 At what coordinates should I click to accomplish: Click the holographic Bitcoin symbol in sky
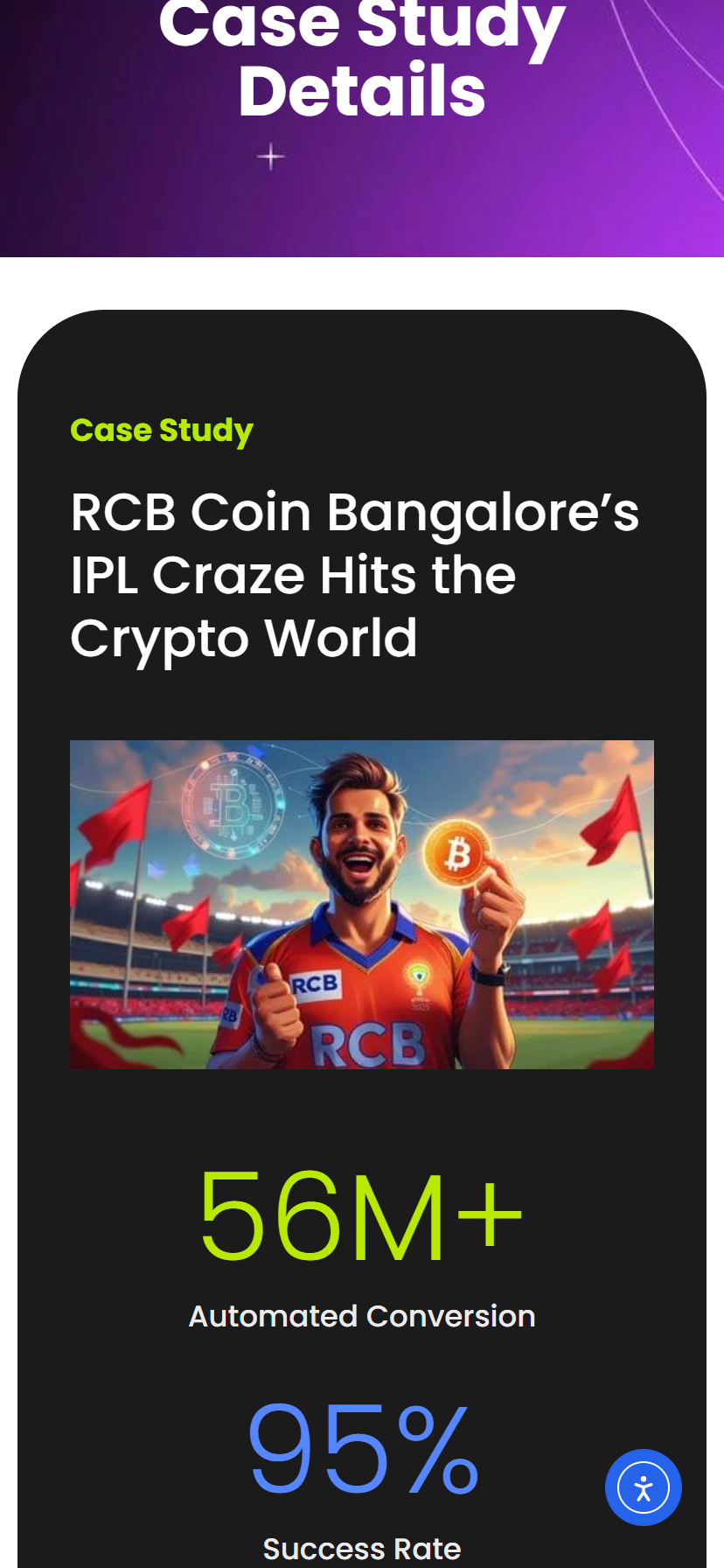click(x=231, y=804)
